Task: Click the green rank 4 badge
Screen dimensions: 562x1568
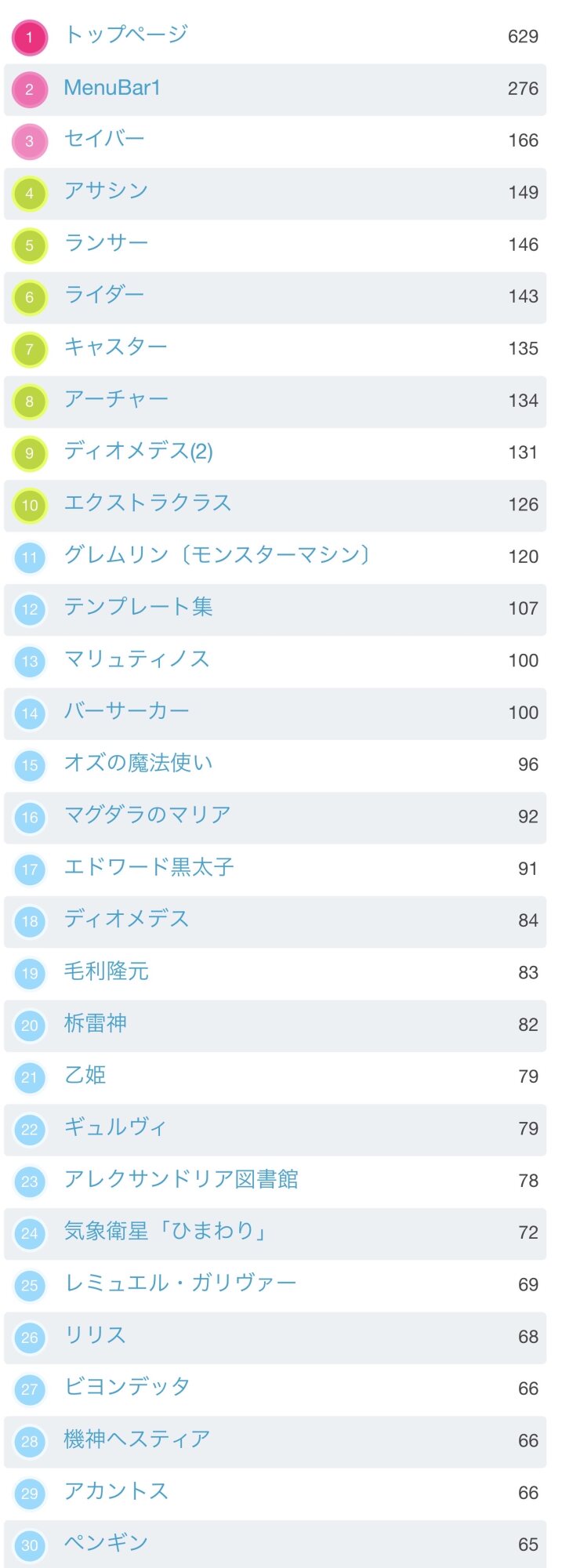Action: click(x=30, y=193)
